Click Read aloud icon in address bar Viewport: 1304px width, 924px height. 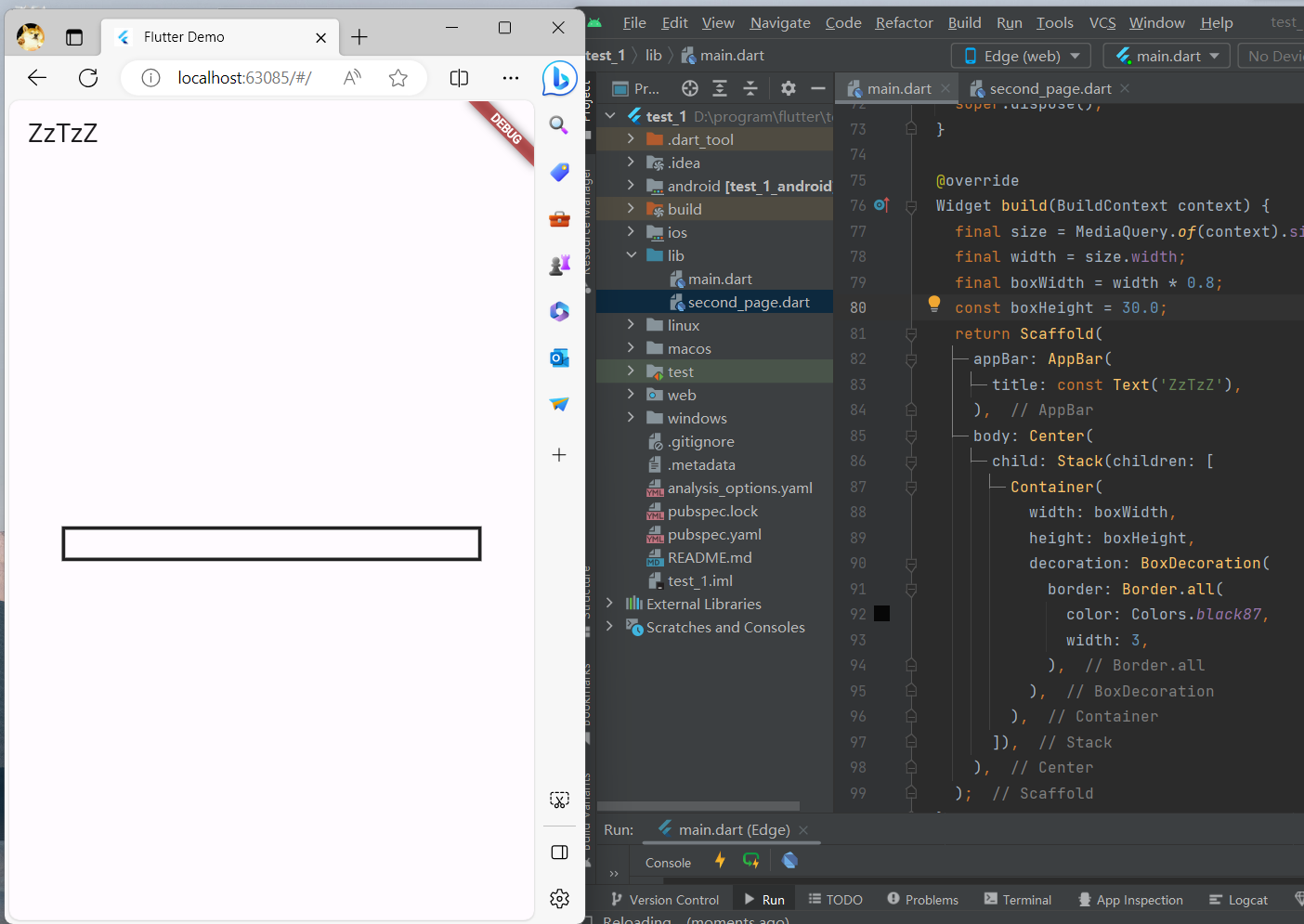tap(352, 78)
